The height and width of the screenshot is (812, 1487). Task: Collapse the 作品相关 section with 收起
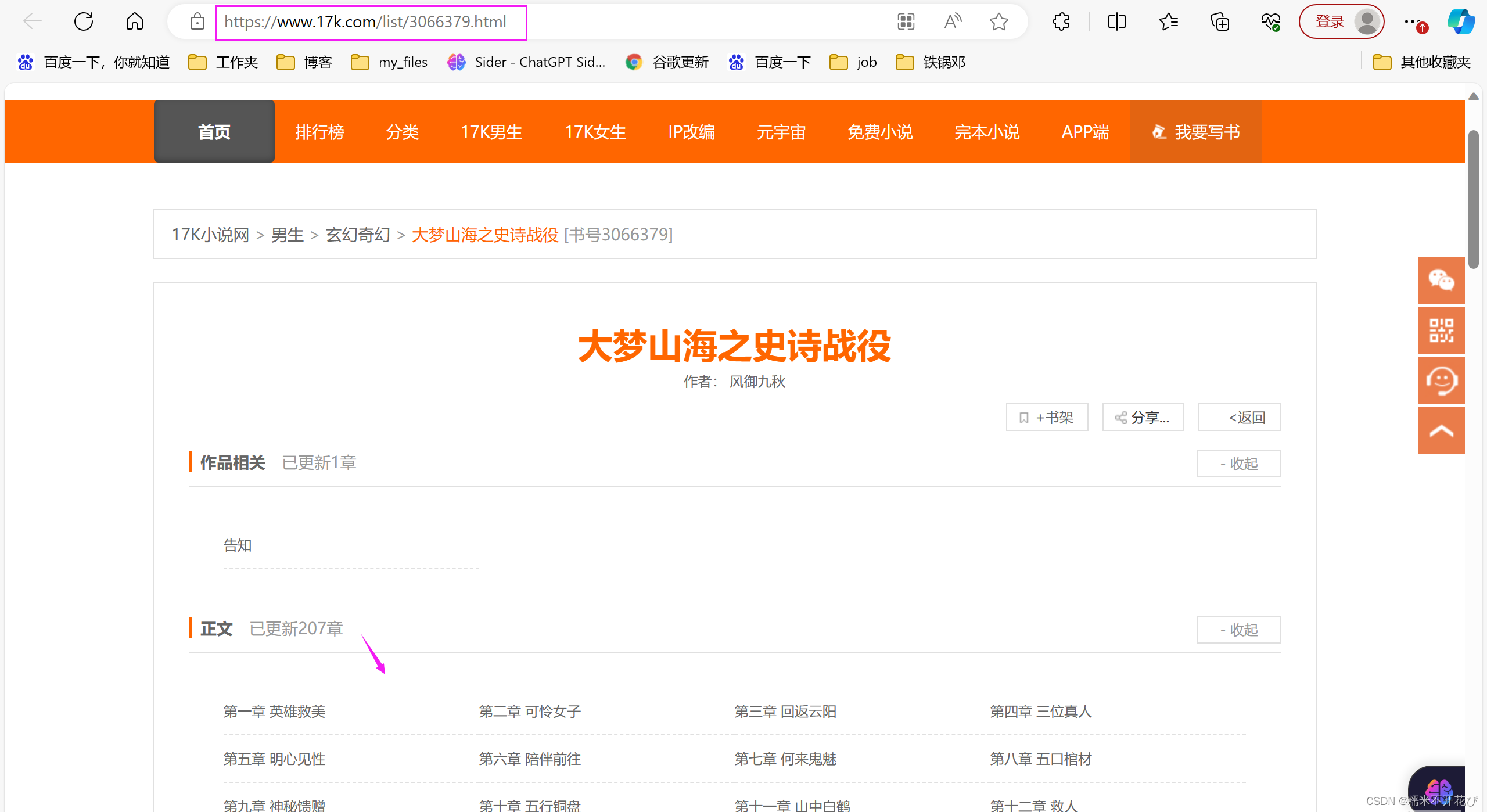pyautogui.click(x=1238, y=464)
